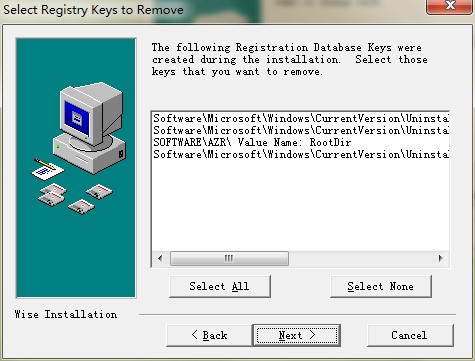475x361 pixels.
Task: Click the horizontal scrollbar right arrow
Action: point(440,258)
